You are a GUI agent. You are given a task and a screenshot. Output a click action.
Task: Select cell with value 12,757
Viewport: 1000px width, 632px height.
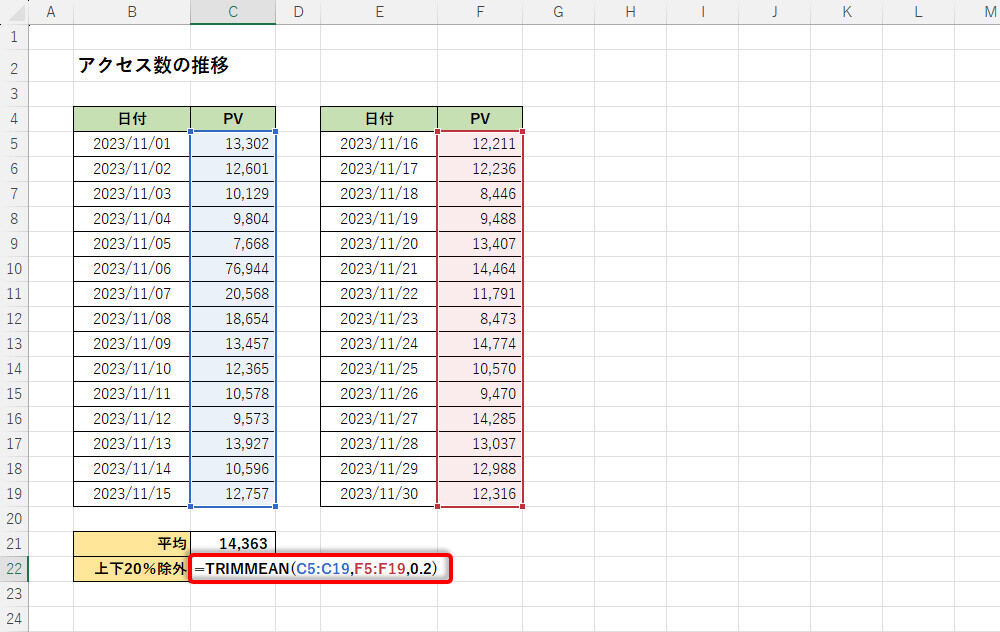coord(233,494)
